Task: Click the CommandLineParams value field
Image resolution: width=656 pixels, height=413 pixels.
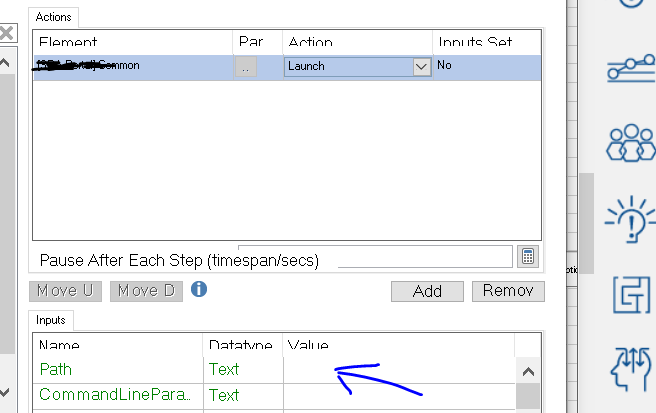Action: tap(399, 395)
